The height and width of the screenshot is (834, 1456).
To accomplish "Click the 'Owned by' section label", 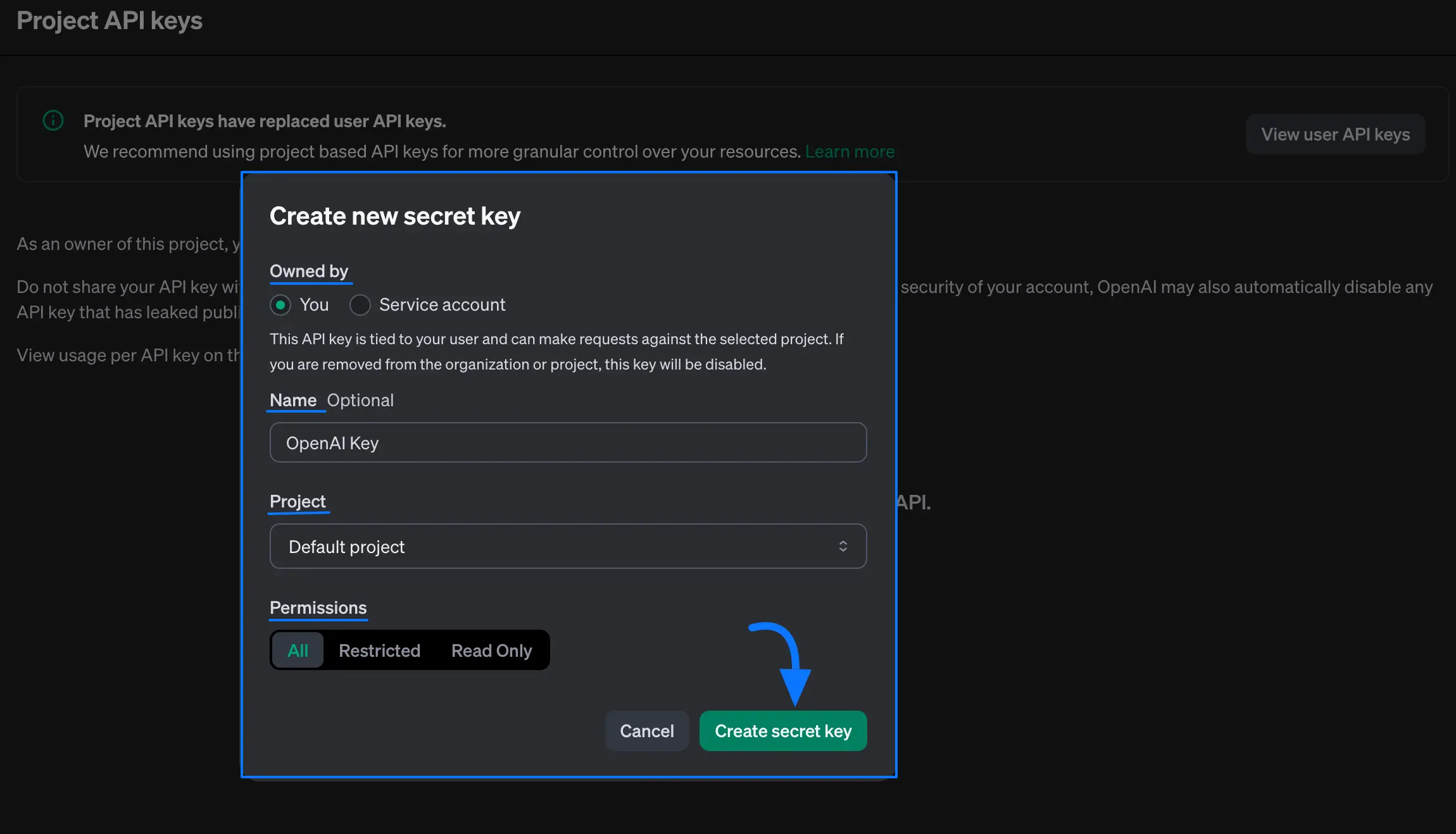I will [310, 271].
